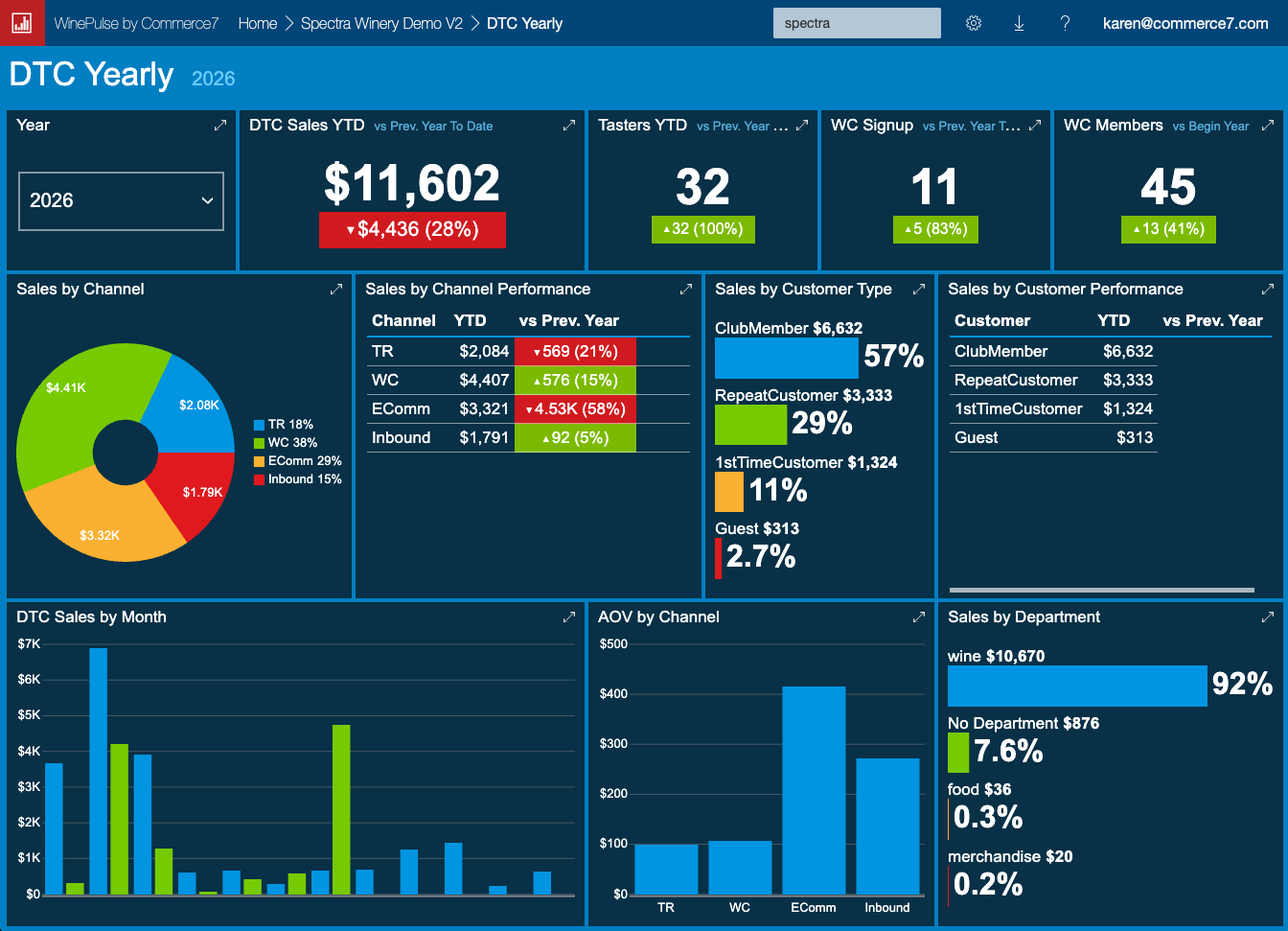Click the $4,436 (28%) decrease badge
The height and width of the screenshot is (931, 1288).
[x=412, y=229]
